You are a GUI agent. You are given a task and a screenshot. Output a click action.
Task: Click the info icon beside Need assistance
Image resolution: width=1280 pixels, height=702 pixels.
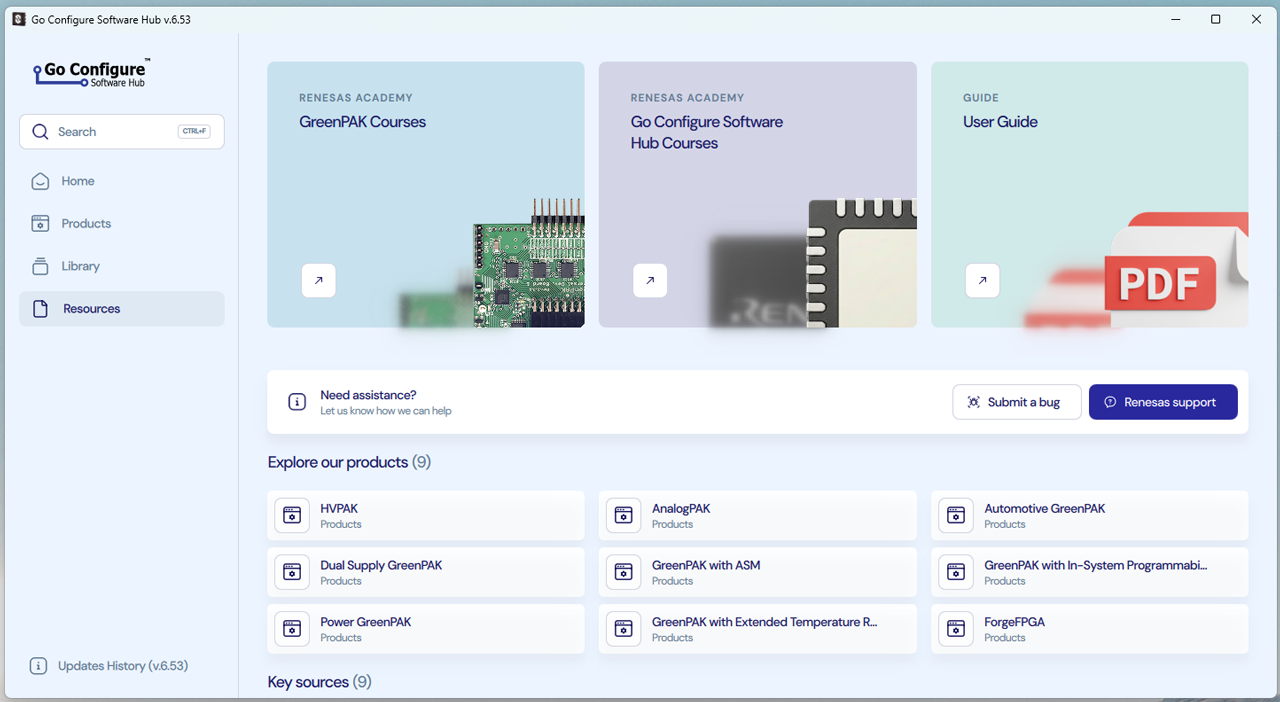click(x=297, y=402)
